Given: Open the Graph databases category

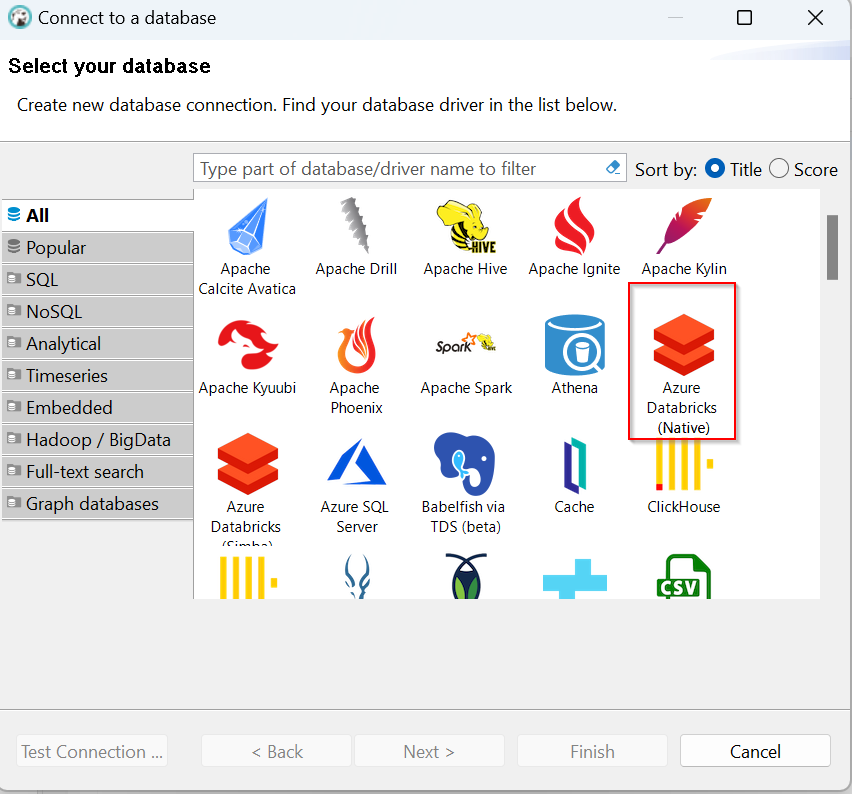Looking at the screenshot, I should click(x=98, y=504).
